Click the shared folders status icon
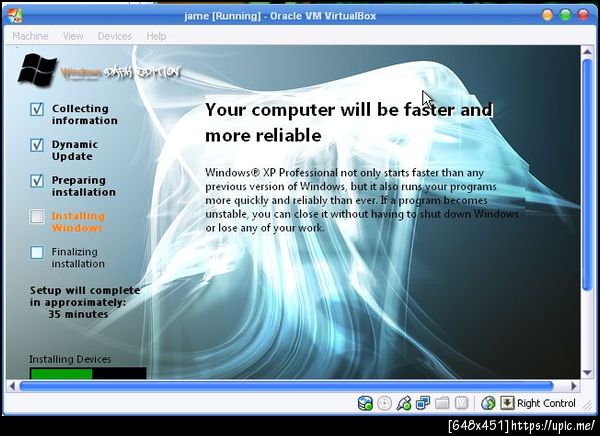The width and height of the screenshot is (600, 436). (x=442, y=403)
